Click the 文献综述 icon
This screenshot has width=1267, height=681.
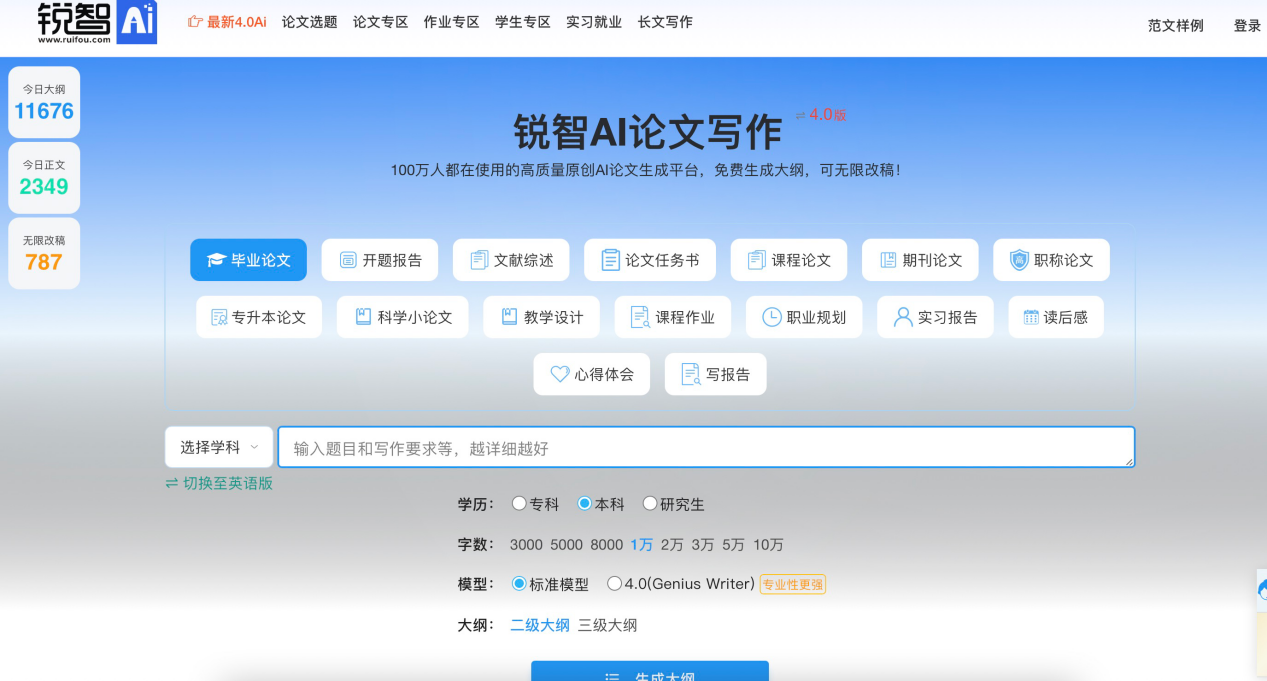point(479,260)
